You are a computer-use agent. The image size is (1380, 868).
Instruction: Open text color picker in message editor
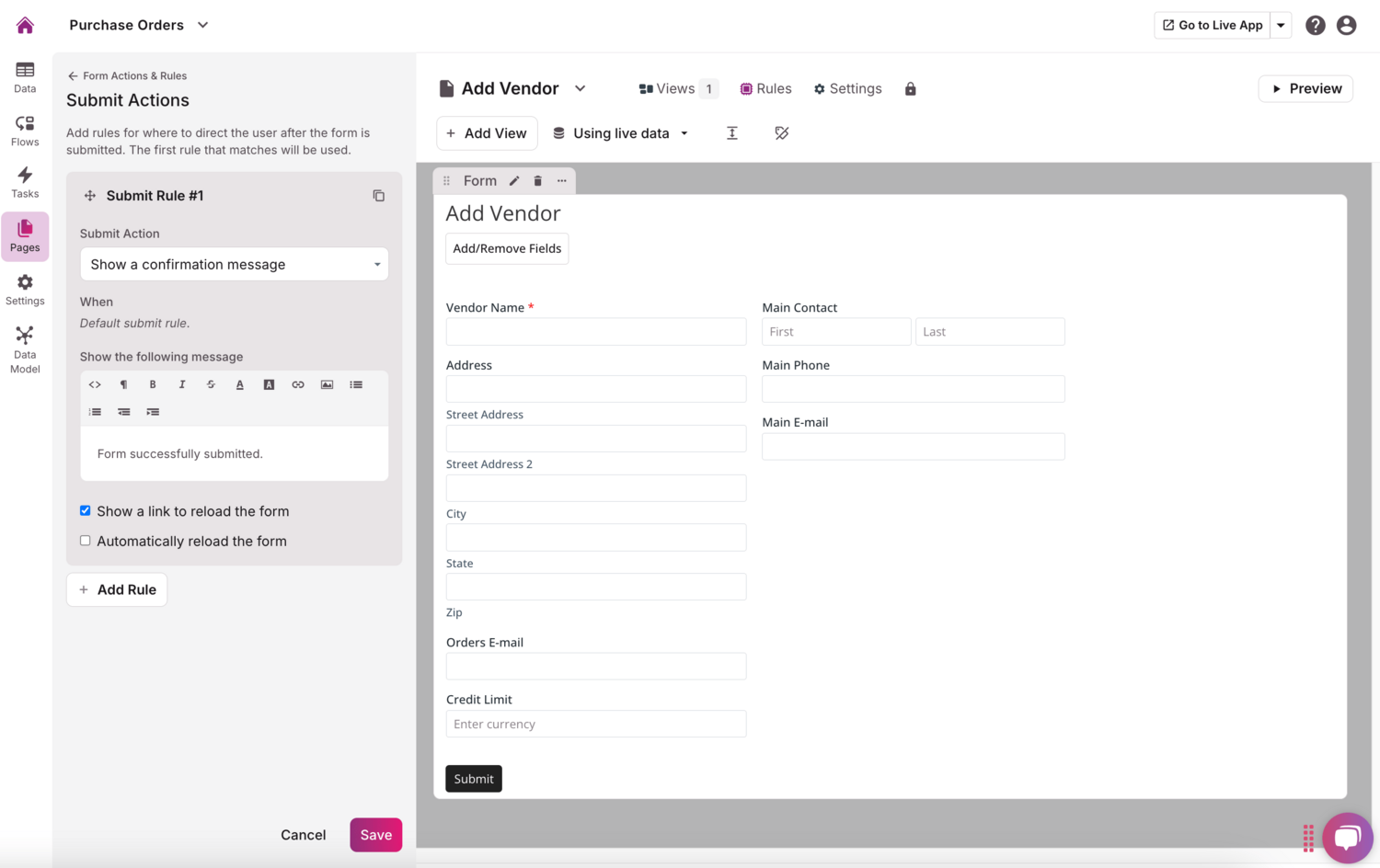coord(240,384)
